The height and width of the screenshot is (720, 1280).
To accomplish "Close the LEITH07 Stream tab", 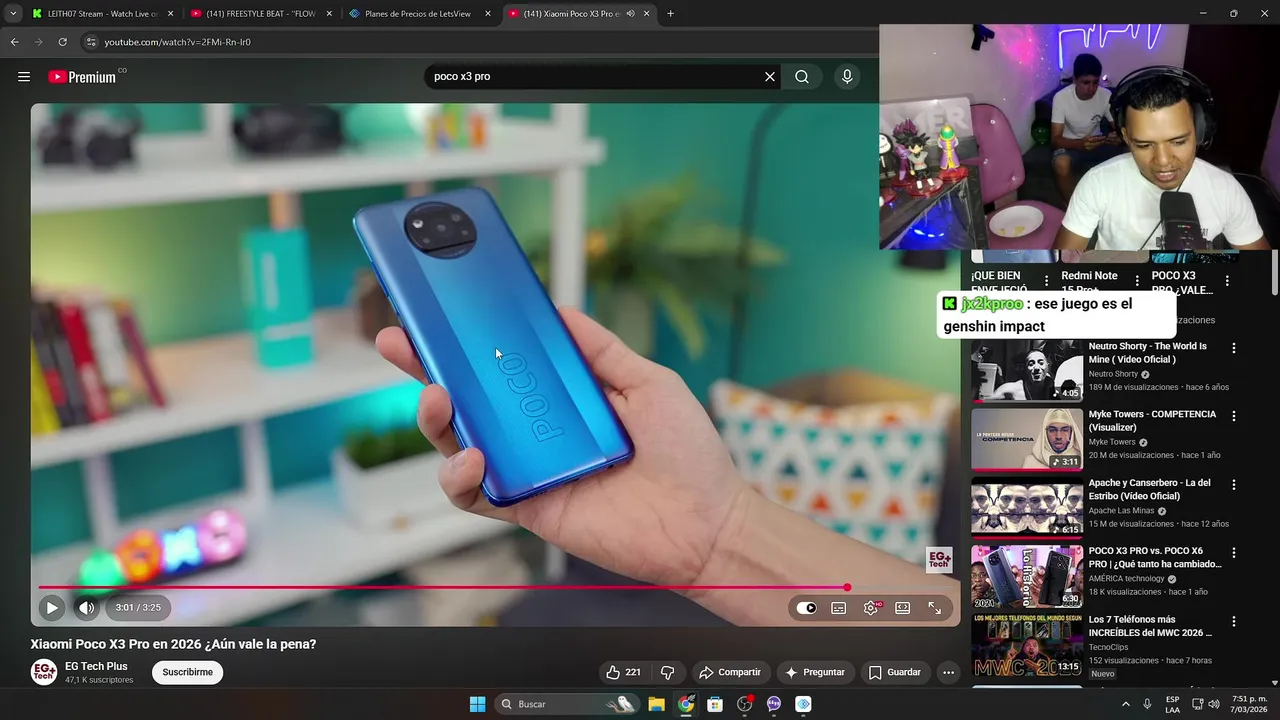I will tap(170, 14).
